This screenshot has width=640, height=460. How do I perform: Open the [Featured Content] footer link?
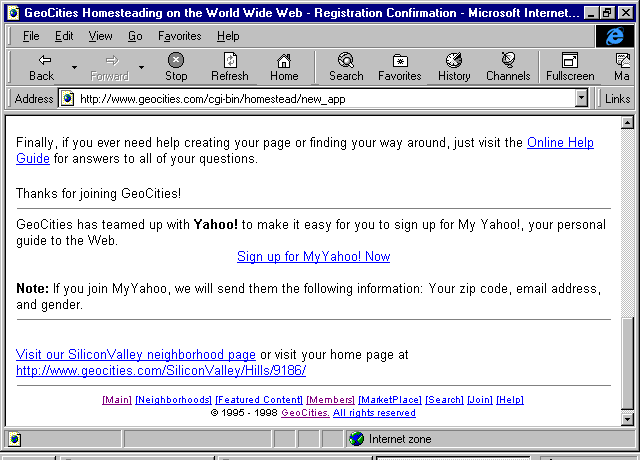(259, 400)
